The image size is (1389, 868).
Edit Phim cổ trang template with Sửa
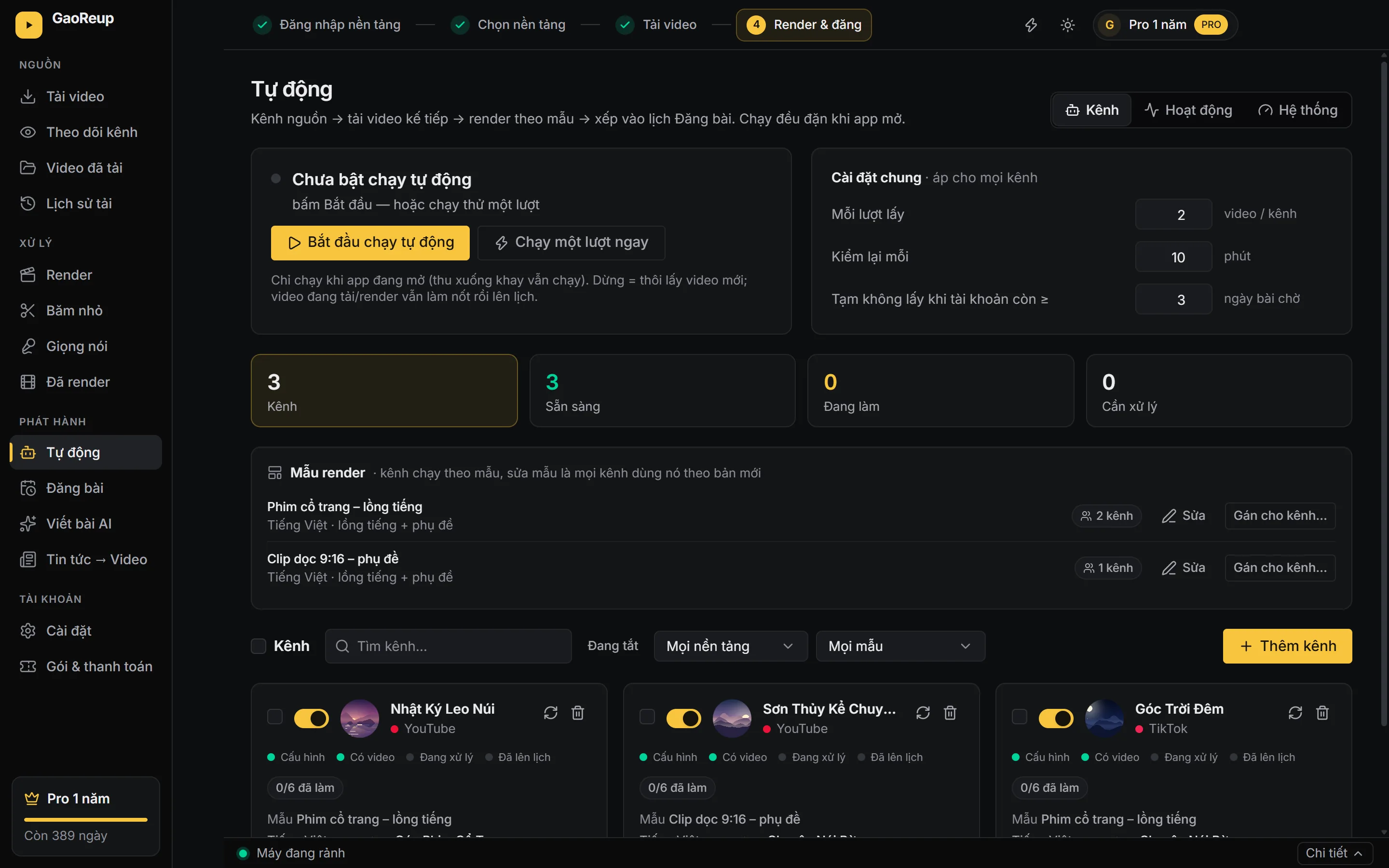pyautogui.click(x=1184, y=515)
